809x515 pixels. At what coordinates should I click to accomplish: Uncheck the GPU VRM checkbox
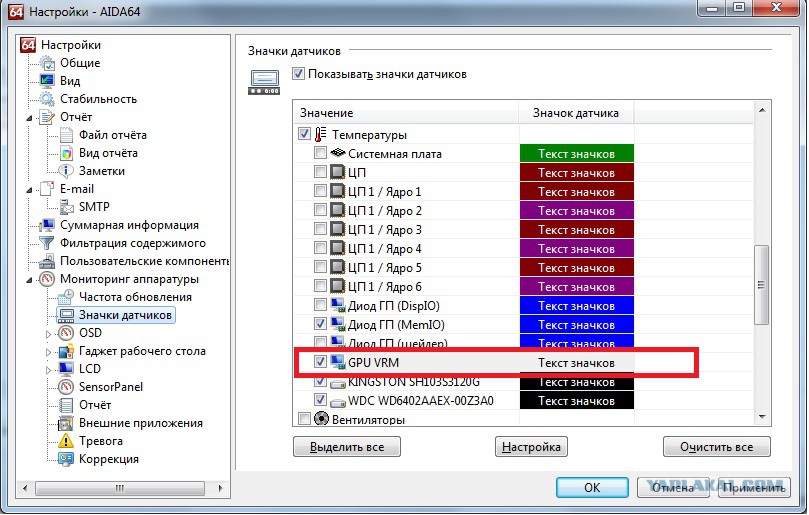(320, 362)
